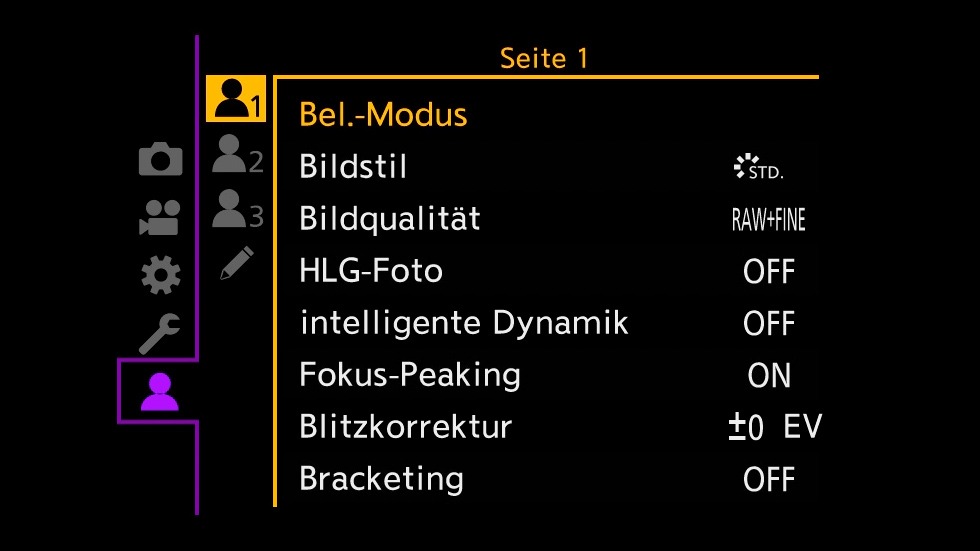The width and height of the screenshot is (980, 551).
Task: Open Bracketing OFF options
Action: coord(769,480)
